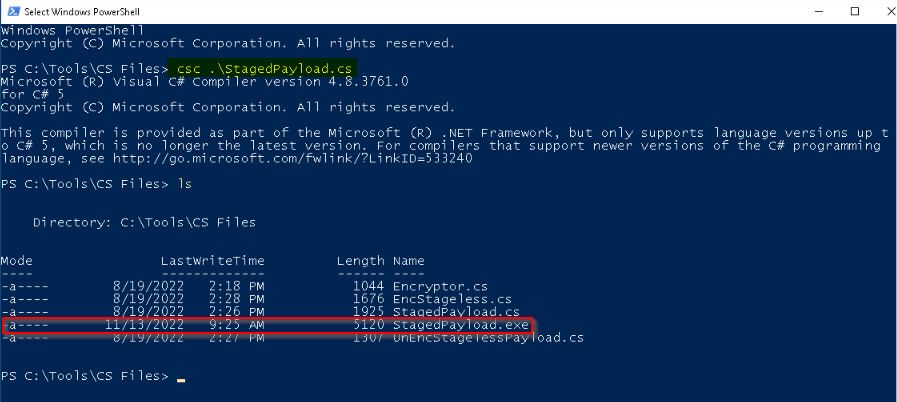
Task: Click the window title 'Select Windows PowerShell'
Action: click(82, 11)
